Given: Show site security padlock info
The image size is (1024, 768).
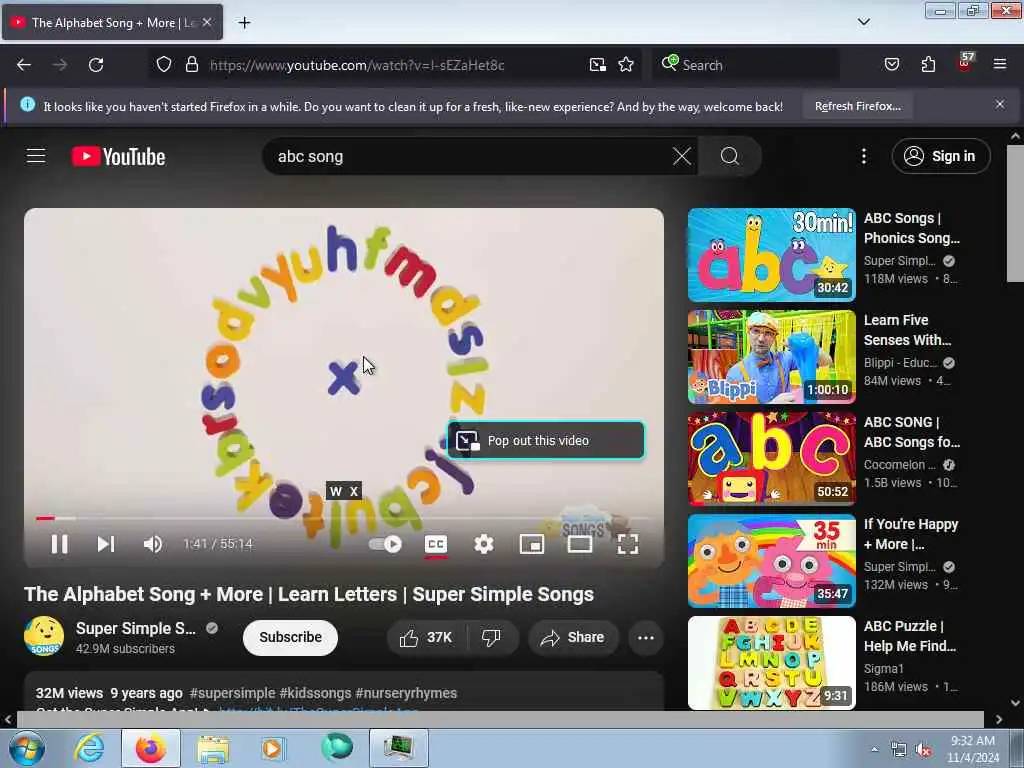Looking at the screenshot, I should point(191,65).
